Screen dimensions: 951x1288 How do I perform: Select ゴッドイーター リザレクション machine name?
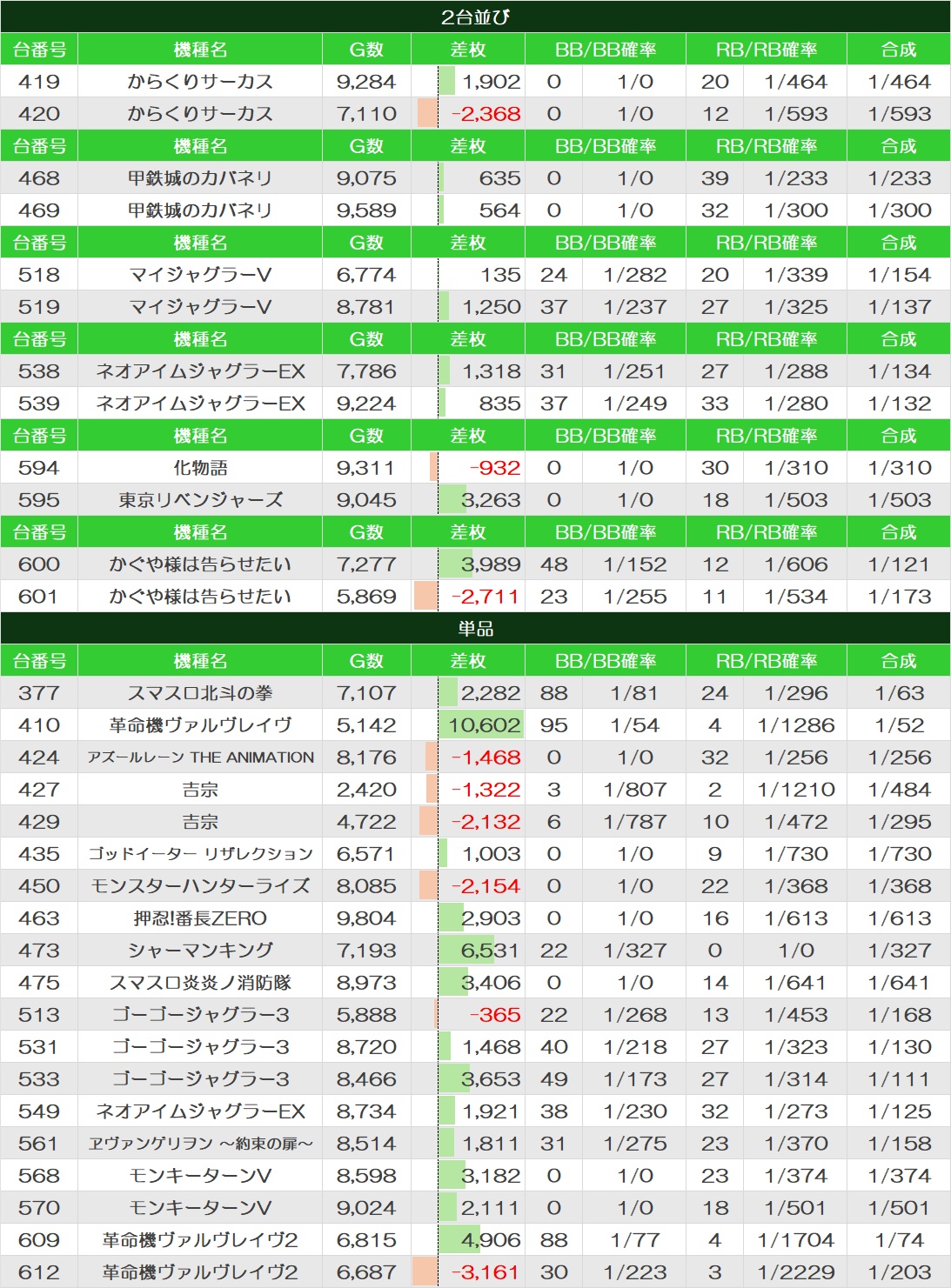point(200,854)
